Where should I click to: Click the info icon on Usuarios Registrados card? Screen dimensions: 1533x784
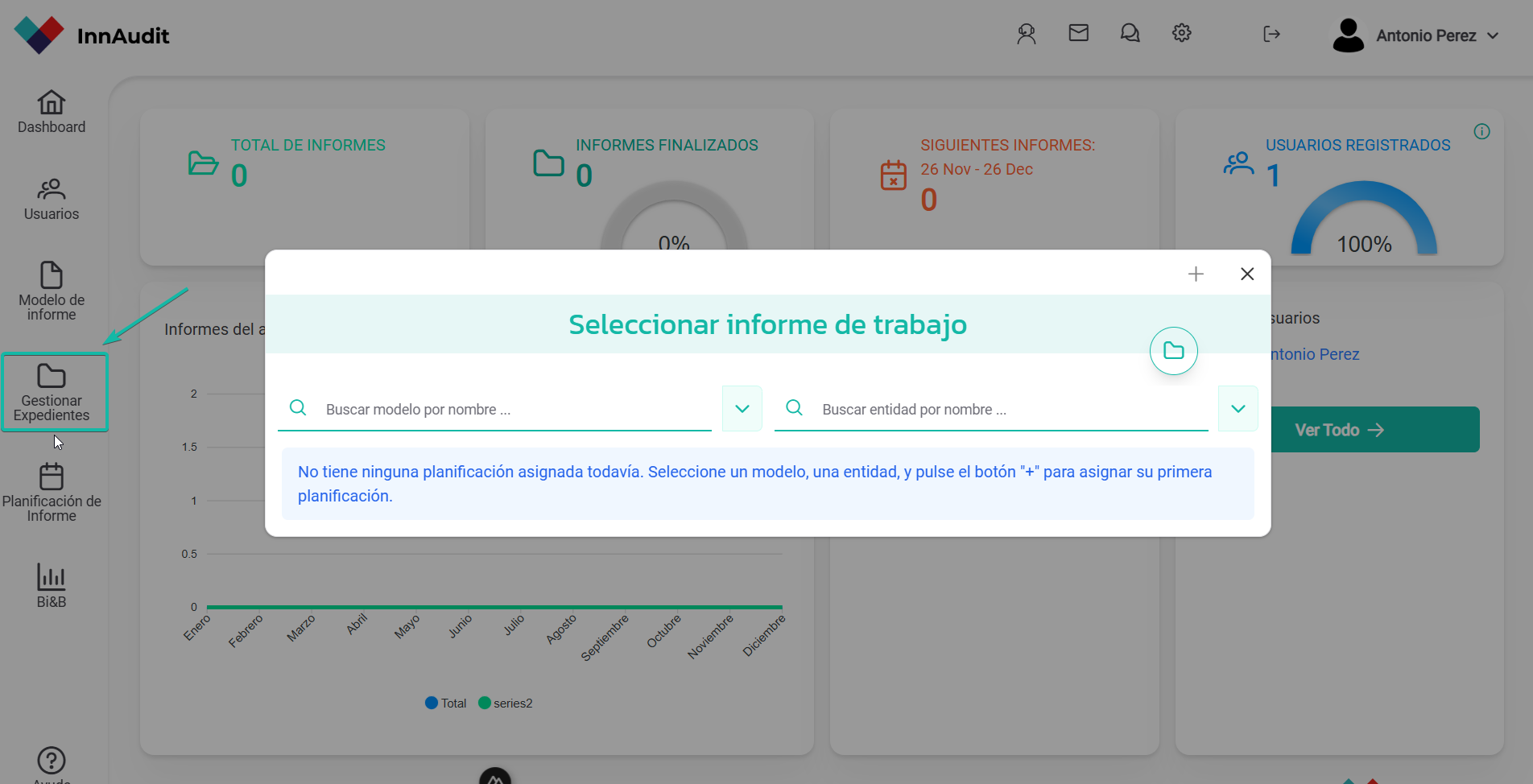click(x=1481, y=131)
